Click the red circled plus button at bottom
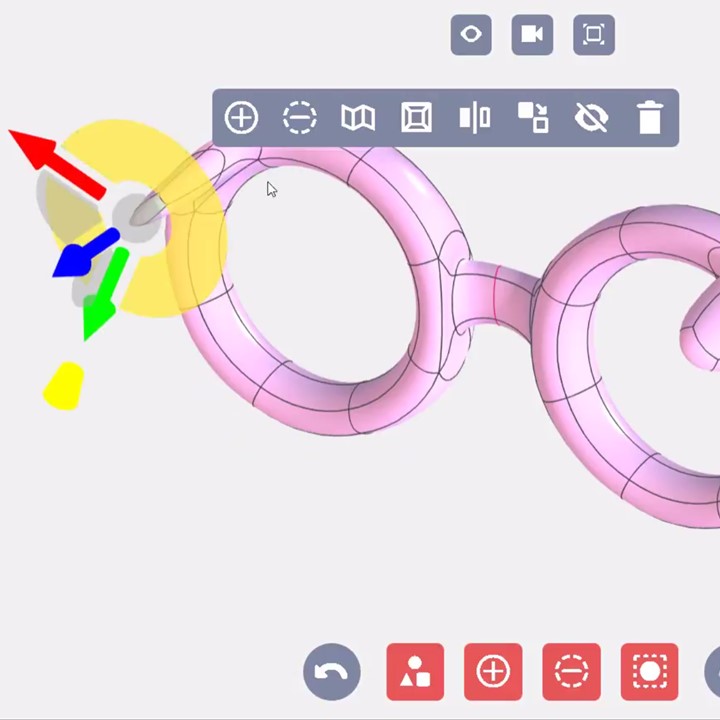 click(493, 671)
